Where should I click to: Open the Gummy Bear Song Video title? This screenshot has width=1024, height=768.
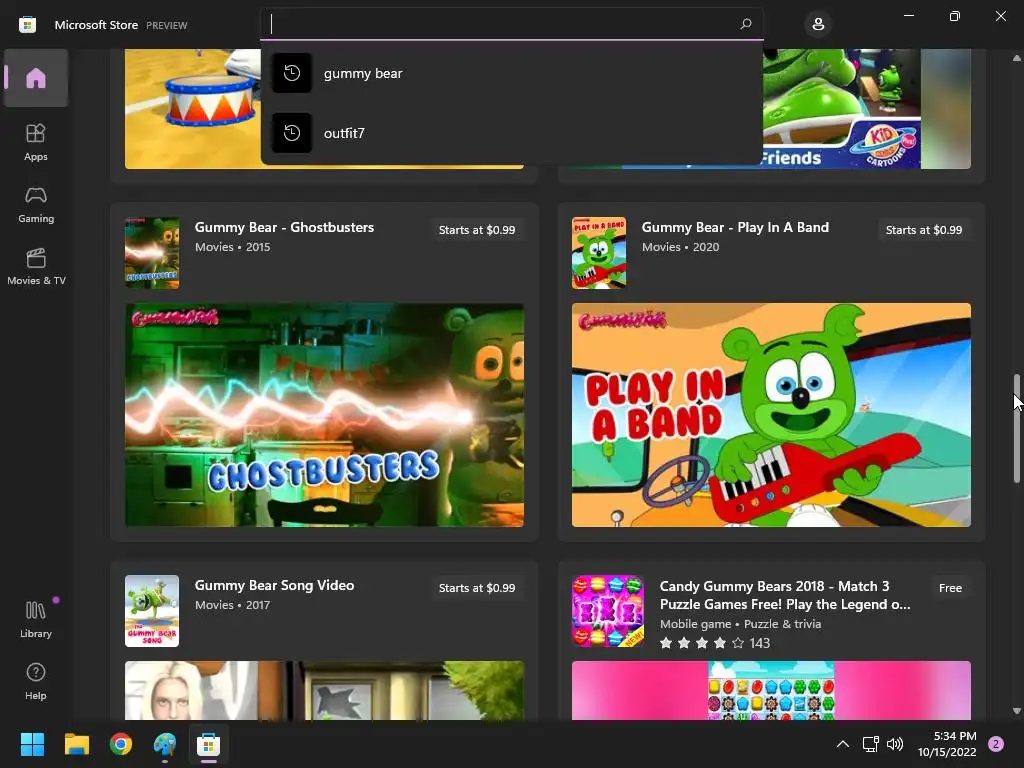tap(274, 585)
